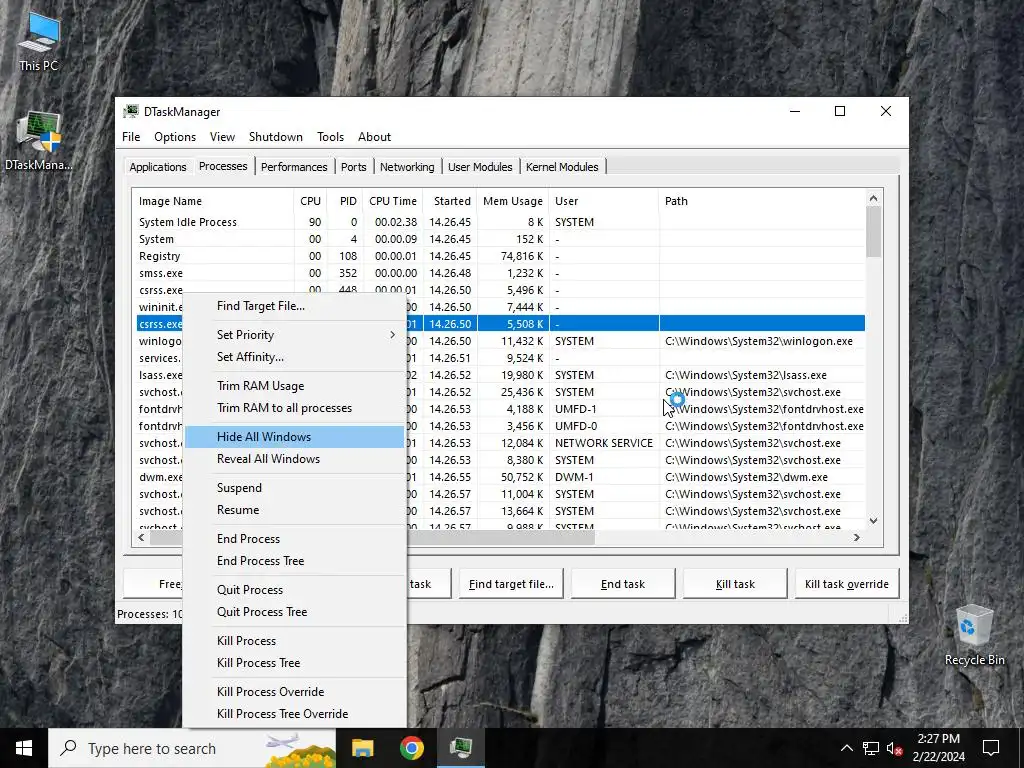
Task: Choose Reveal All Windows
Action: click(295, 458)
